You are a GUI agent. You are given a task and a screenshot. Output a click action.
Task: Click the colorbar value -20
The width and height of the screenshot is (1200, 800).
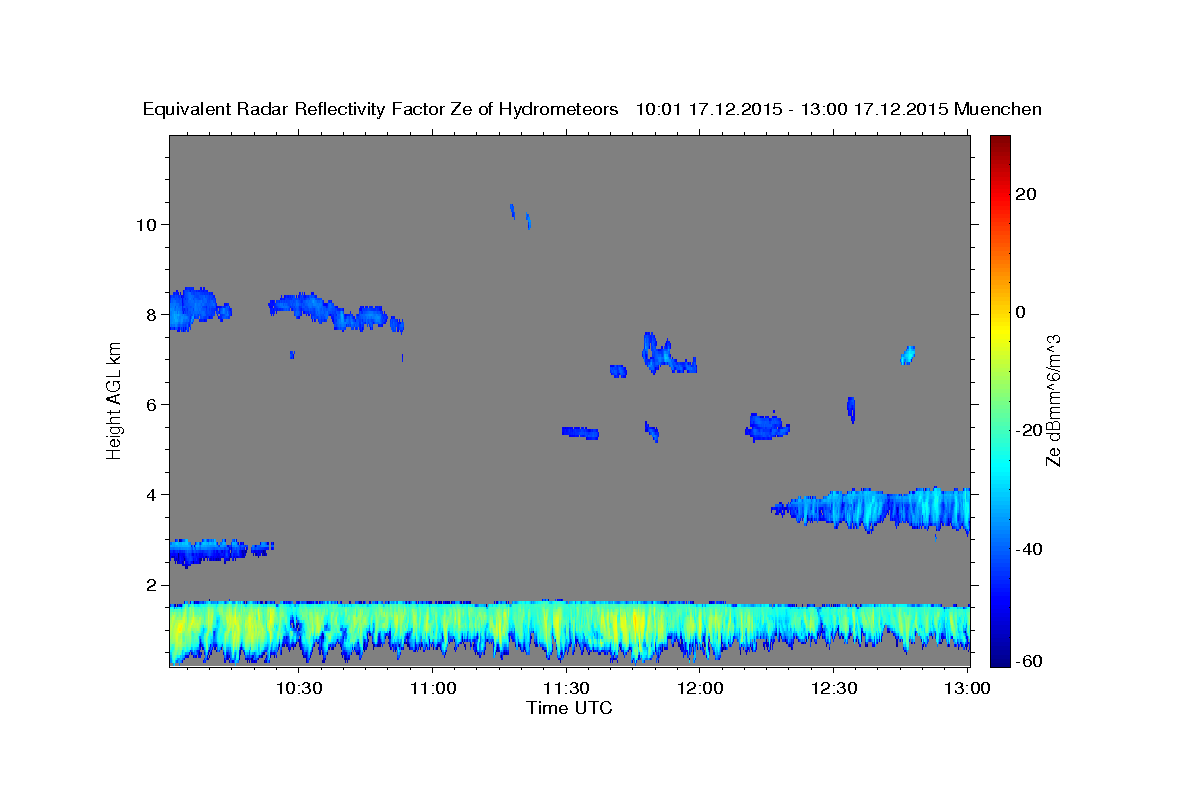[x=1029, y=430]
